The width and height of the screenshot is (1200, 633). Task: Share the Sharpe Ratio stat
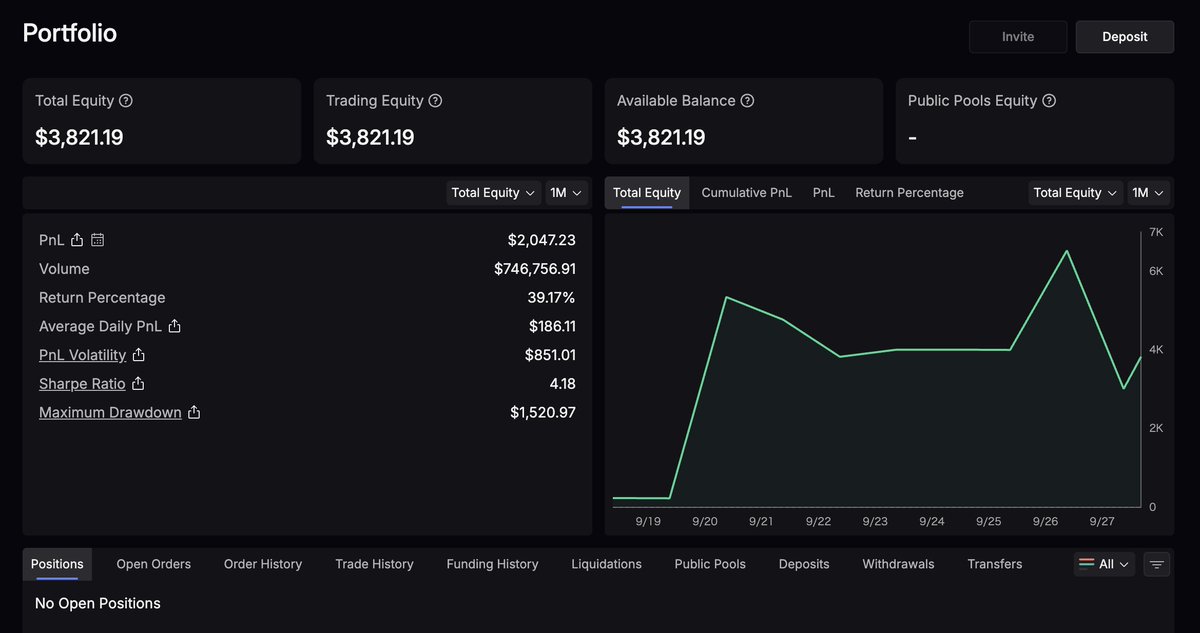[138, 384]
